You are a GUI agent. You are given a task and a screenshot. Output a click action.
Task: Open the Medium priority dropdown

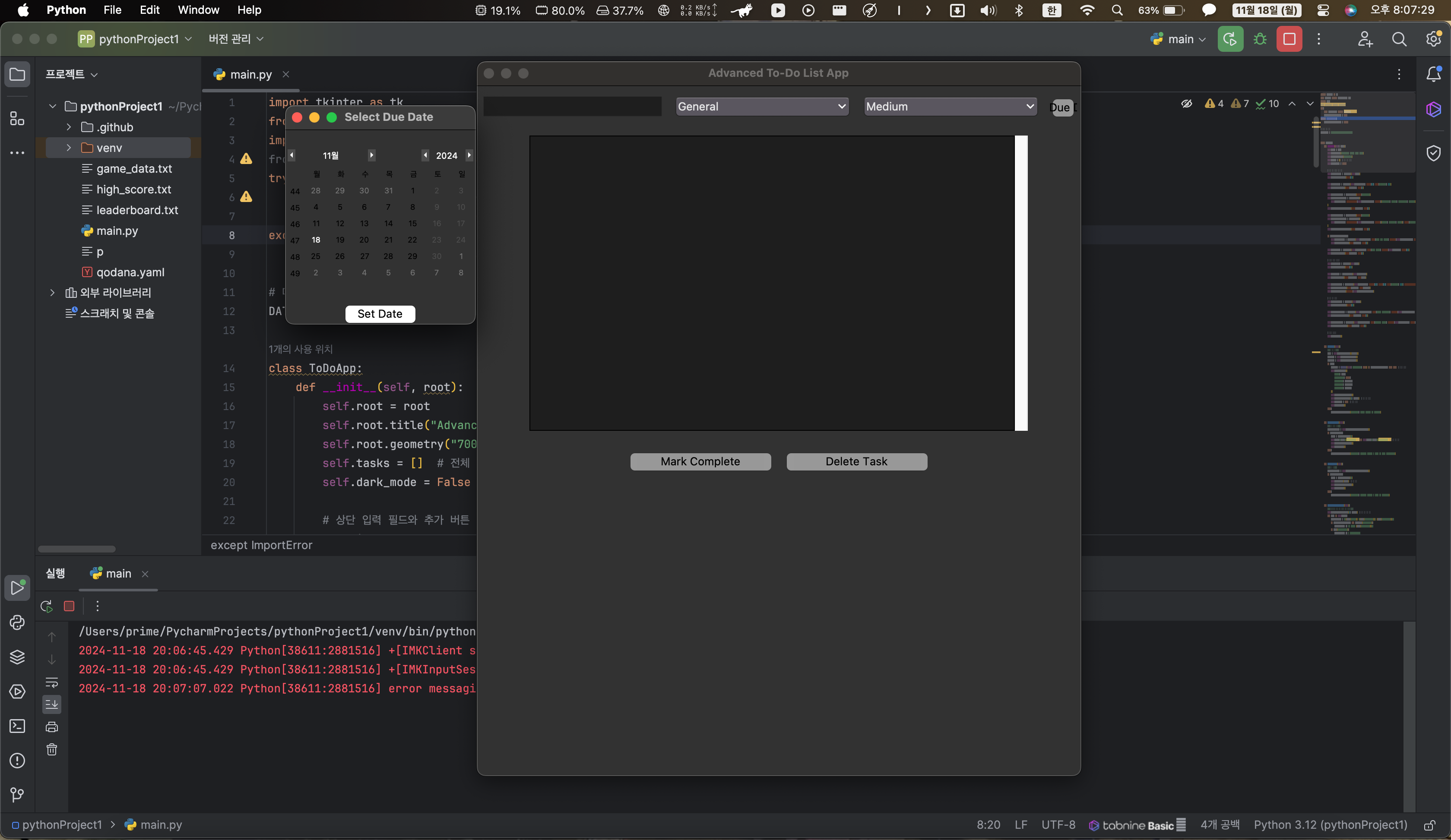950,107
